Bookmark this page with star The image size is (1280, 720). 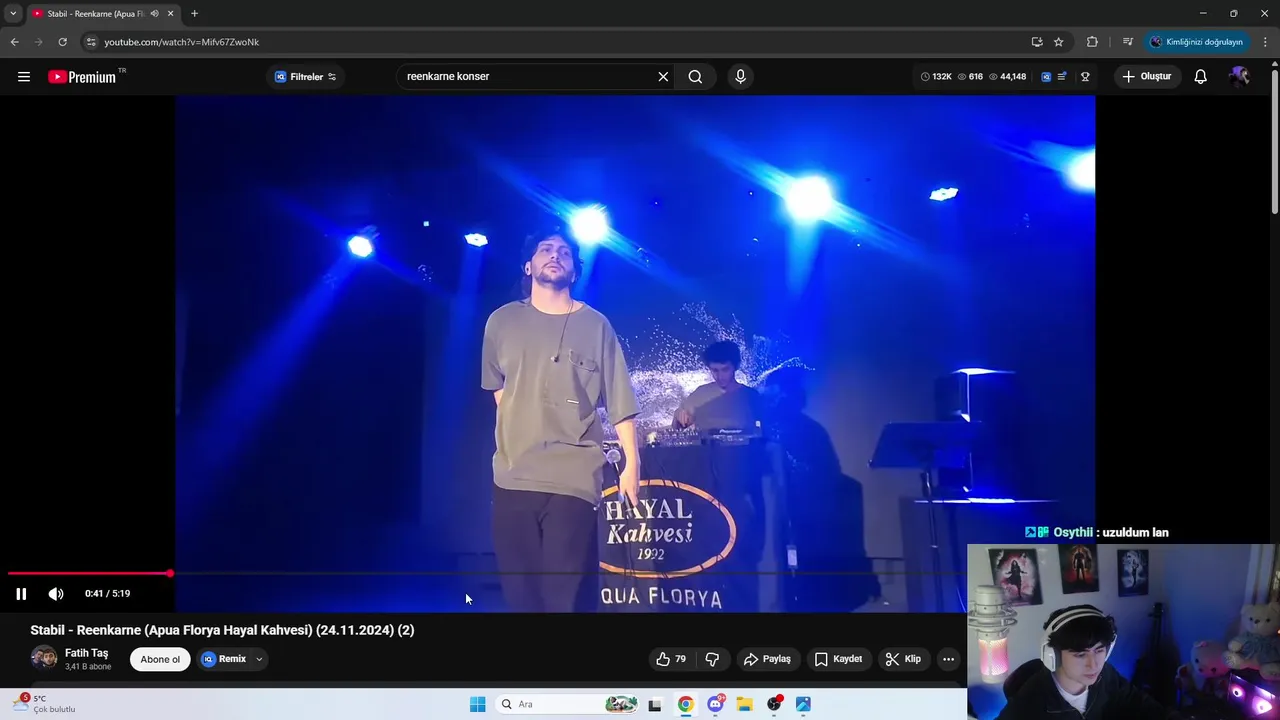pyautogui.click(x=1059, y=42)
